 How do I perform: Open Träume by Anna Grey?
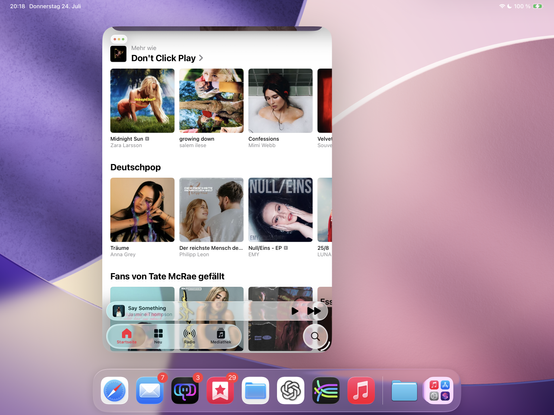142,210
